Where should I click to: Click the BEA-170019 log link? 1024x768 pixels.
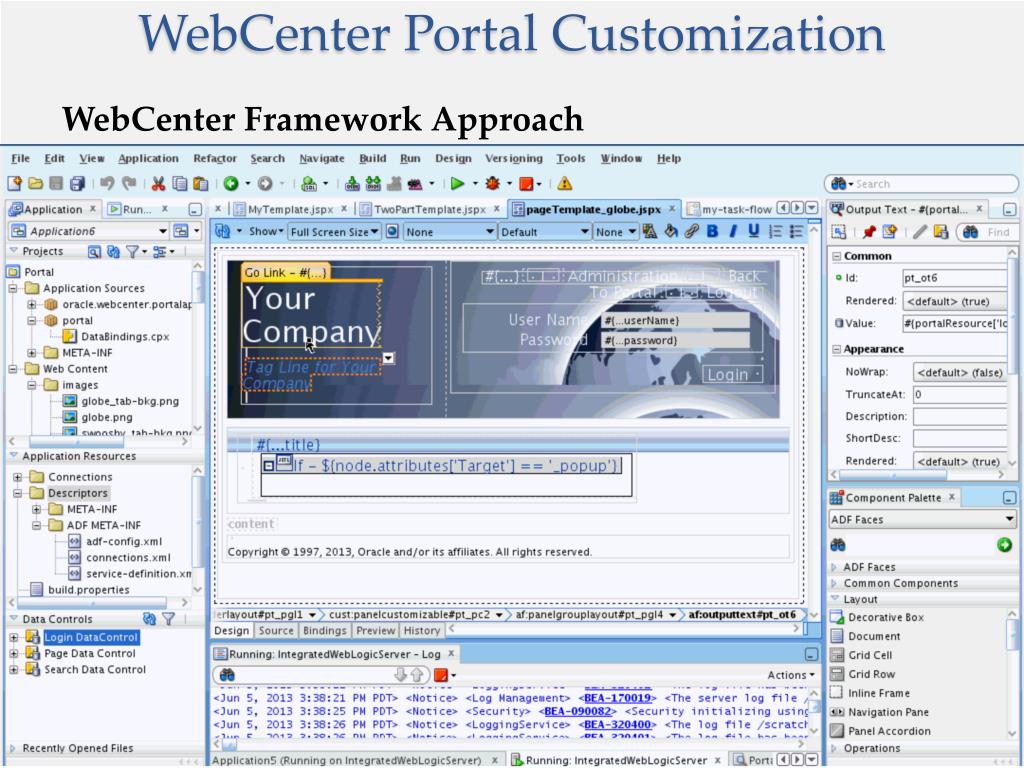click(x=617, y=698)
